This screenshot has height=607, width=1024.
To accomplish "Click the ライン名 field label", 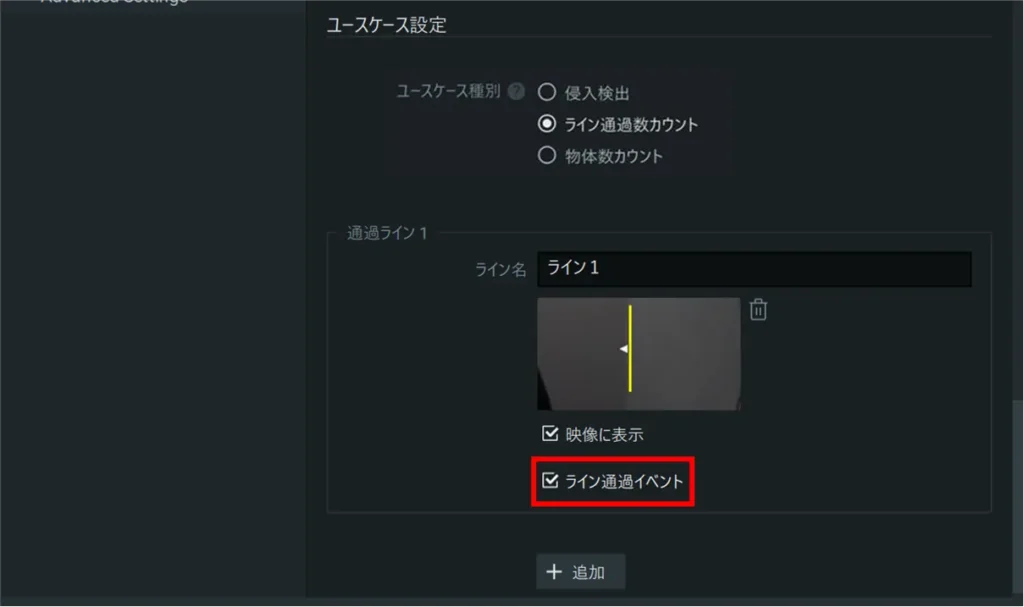I will coord(500,269).
